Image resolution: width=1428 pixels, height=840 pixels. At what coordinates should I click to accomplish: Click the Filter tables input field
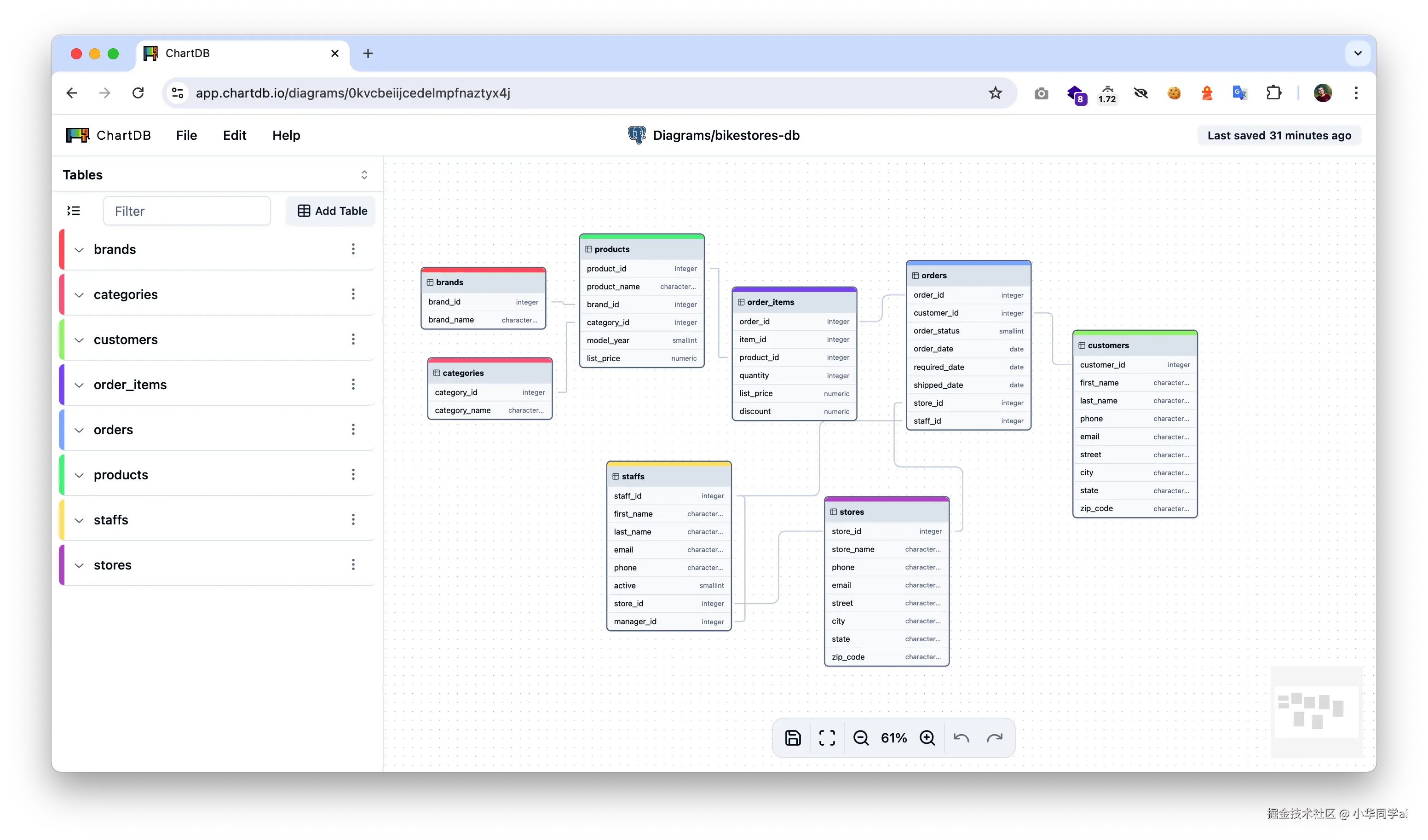point(187,211)
